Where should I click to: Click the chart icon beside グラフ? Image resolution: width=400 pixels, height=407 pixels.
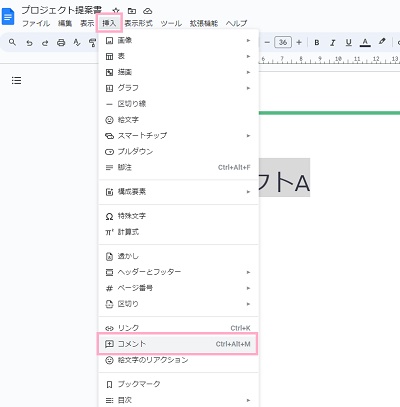pyautogui.click(x=109, y=88)
